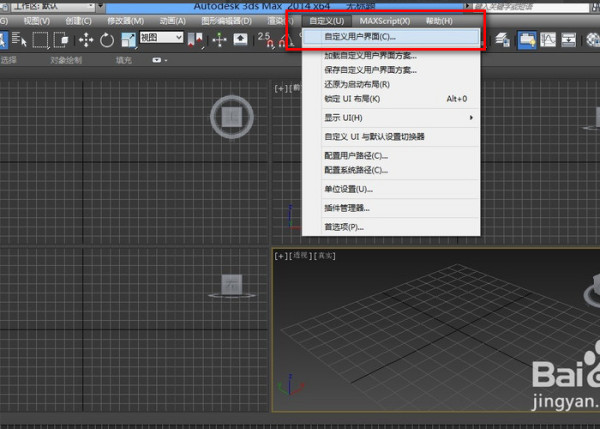The height and width of the screenshot is (429, 600).
Task: Toggle 锁定 UI 布局(K) menu entry
Action: 391,99
